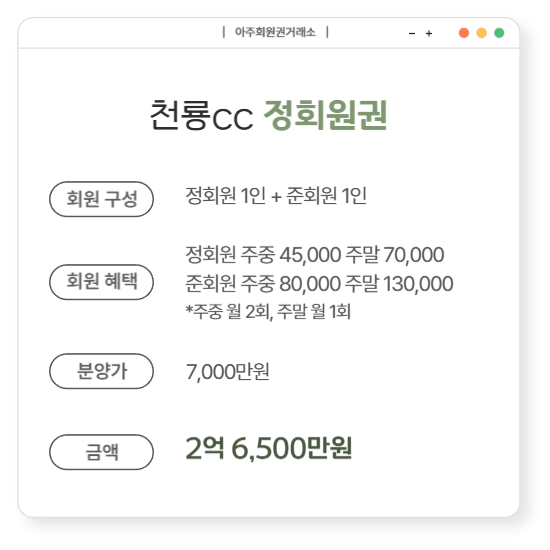Click the yellow circle window dot
This screenshot has height=550, width=550.
(x=481, y=33)
